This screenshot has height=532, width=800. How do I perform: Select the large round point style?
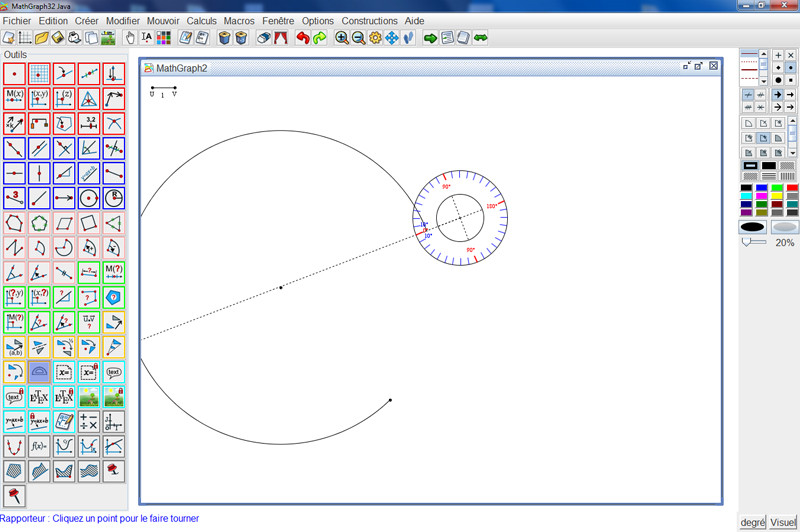778,80
